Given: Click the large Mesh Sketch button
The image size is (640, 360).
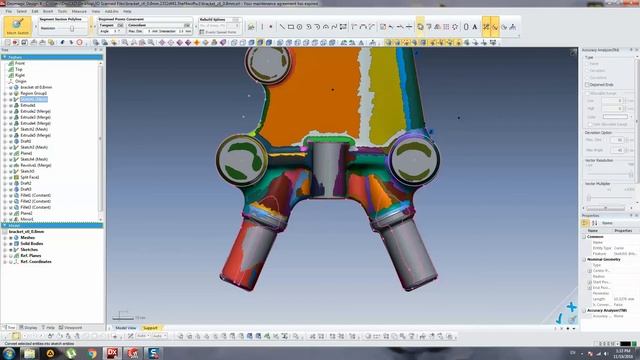Looking at the screenshot, I should [x=18, y=27].
